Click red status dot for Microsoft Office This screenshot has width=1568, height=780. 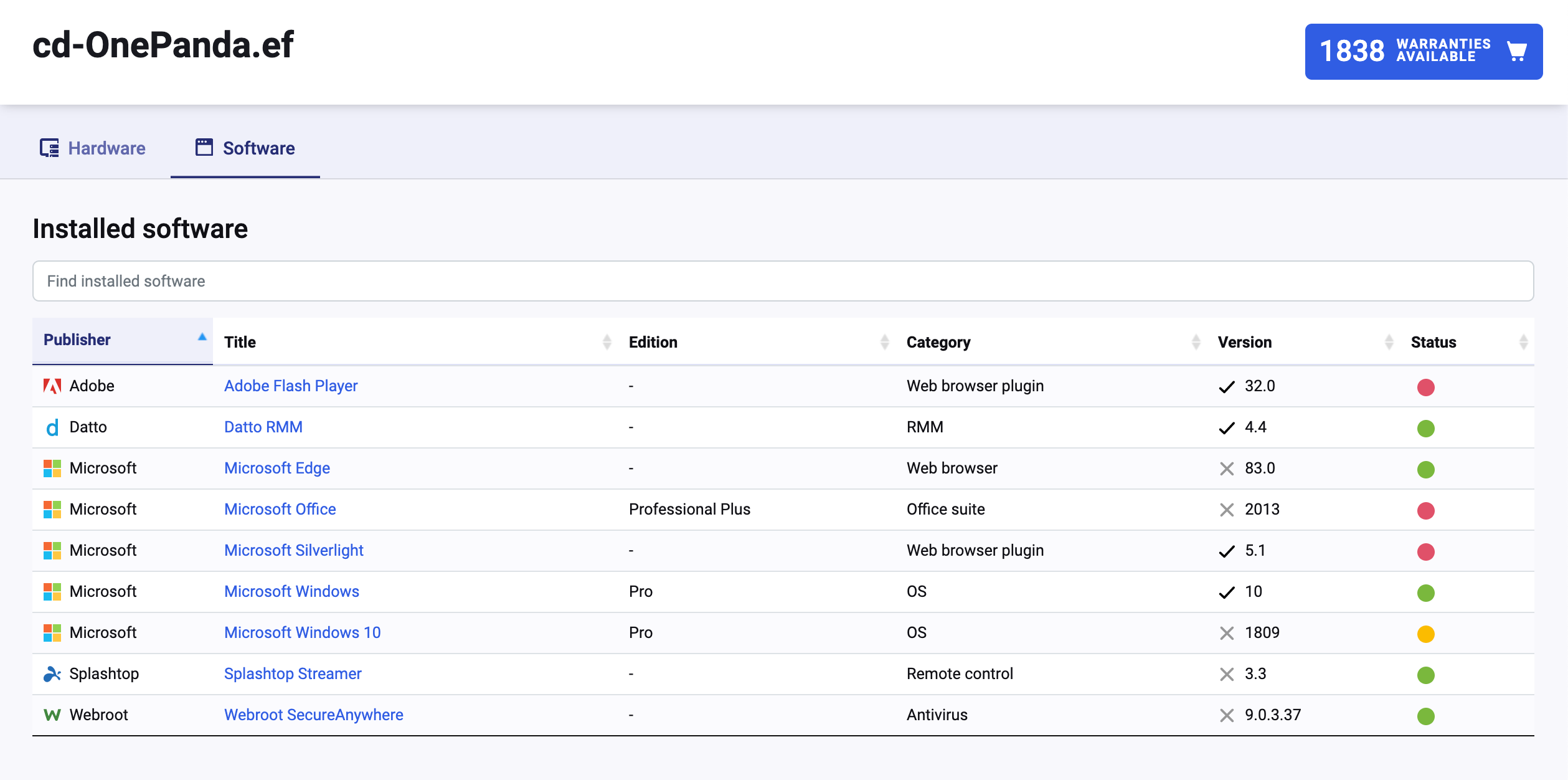click(1425, 510)
